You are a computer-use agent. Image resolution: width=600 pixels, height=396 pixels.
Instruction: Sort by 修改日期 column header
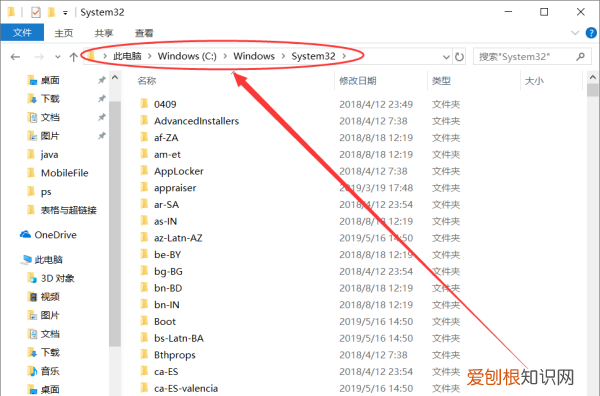[358, 81]
